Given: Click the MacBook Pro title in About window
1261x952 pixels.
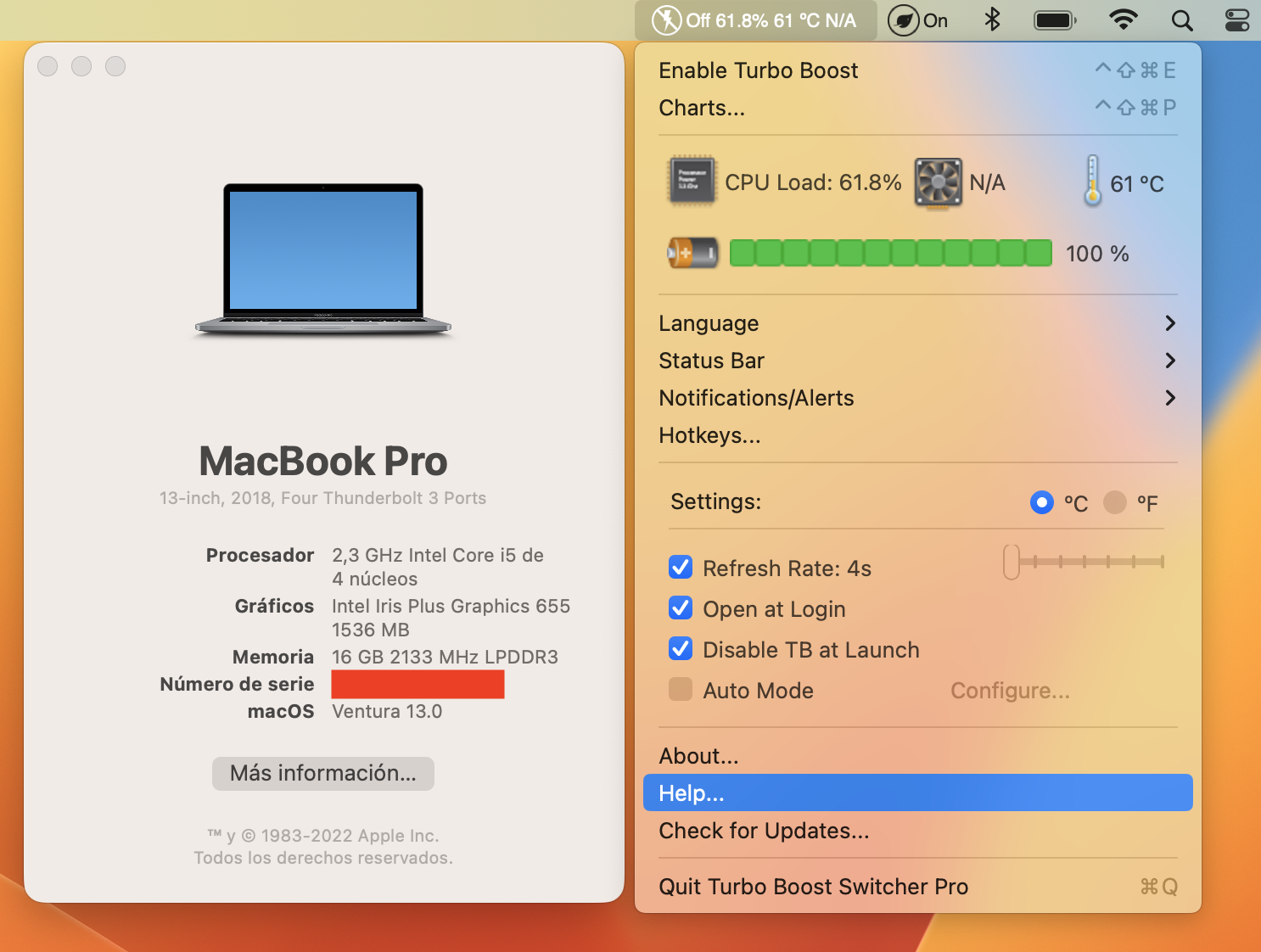Looking at the screenshot, I should point(323,462).
